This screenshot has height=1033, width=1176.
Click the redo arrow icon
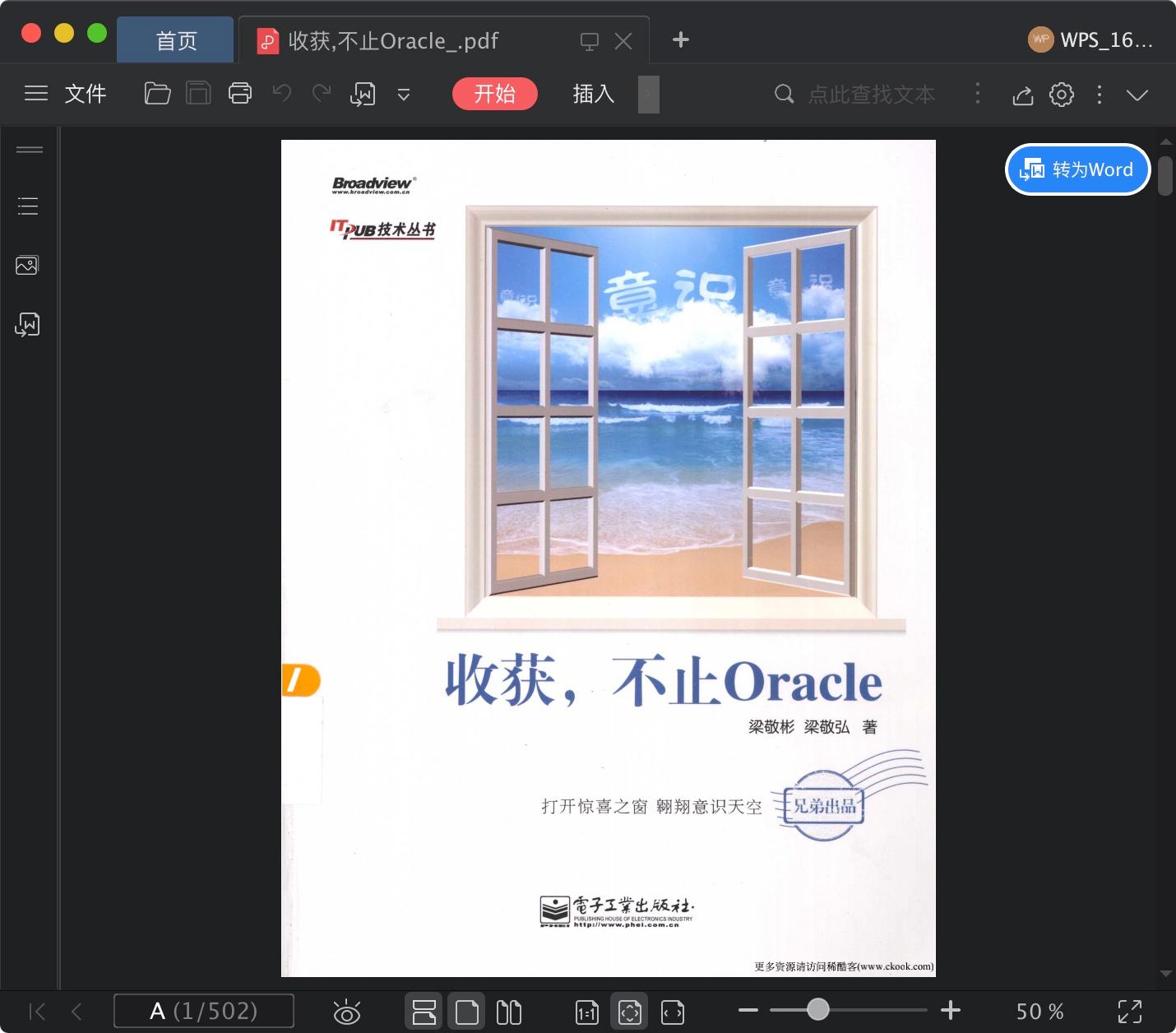pos(322,93)
